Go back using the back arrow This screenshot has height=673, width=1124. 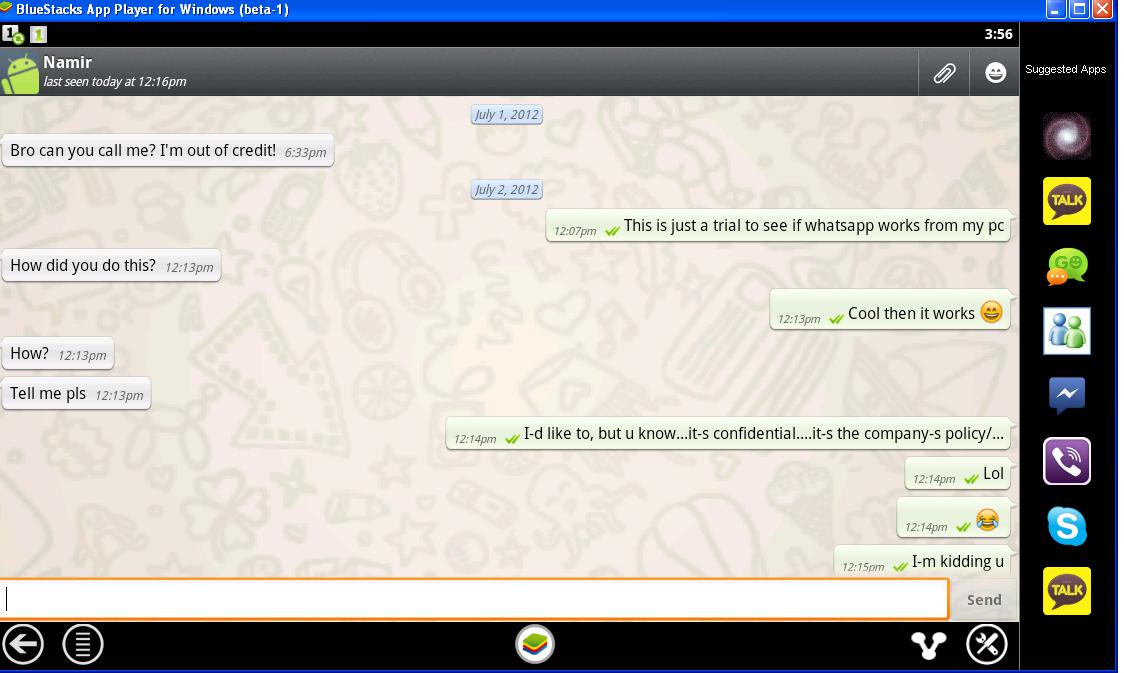click(23, 644)
